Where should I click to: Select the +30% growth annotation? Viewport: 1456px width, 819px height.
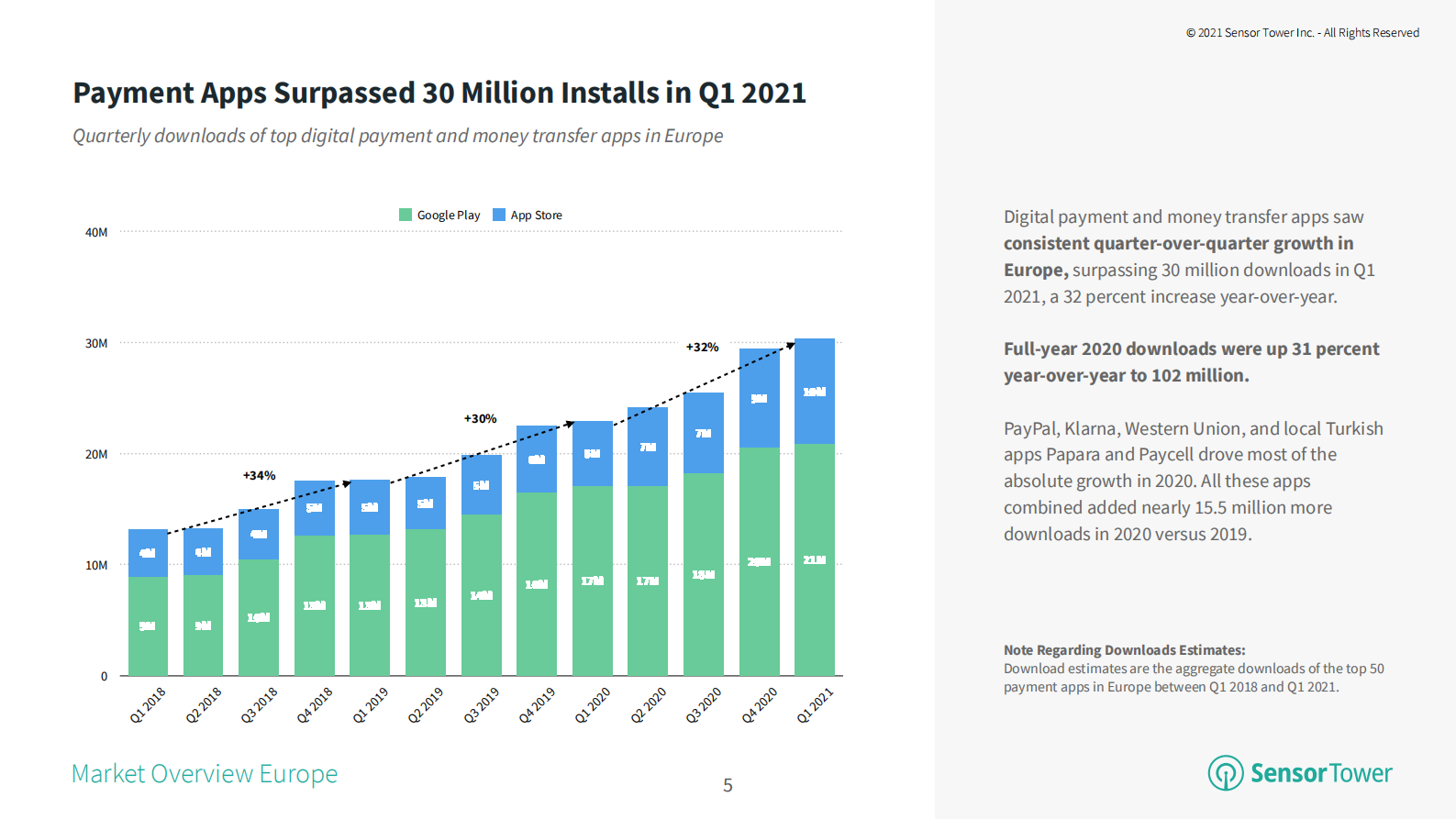(x=480, y=418)
